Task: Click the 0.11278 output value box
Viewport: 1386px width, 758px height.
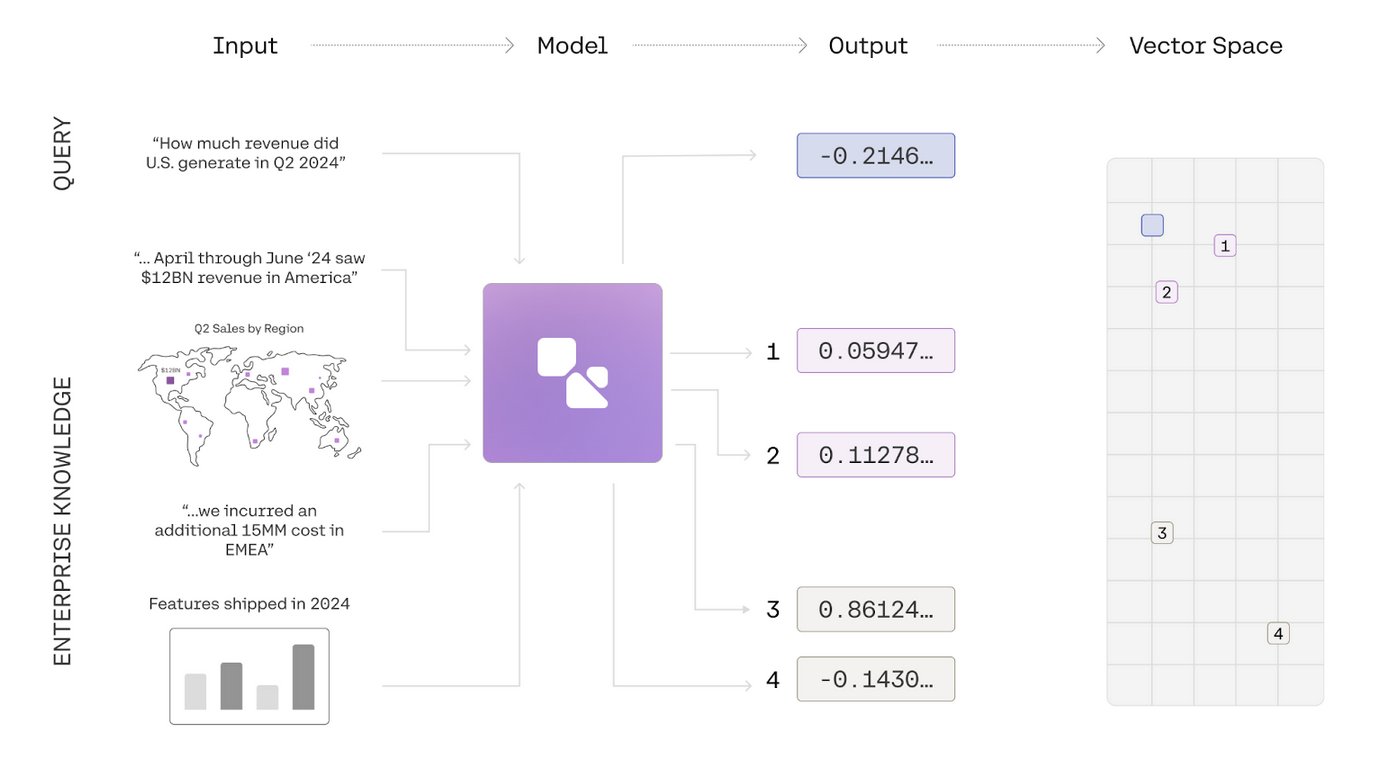Action: pos(875,455)
